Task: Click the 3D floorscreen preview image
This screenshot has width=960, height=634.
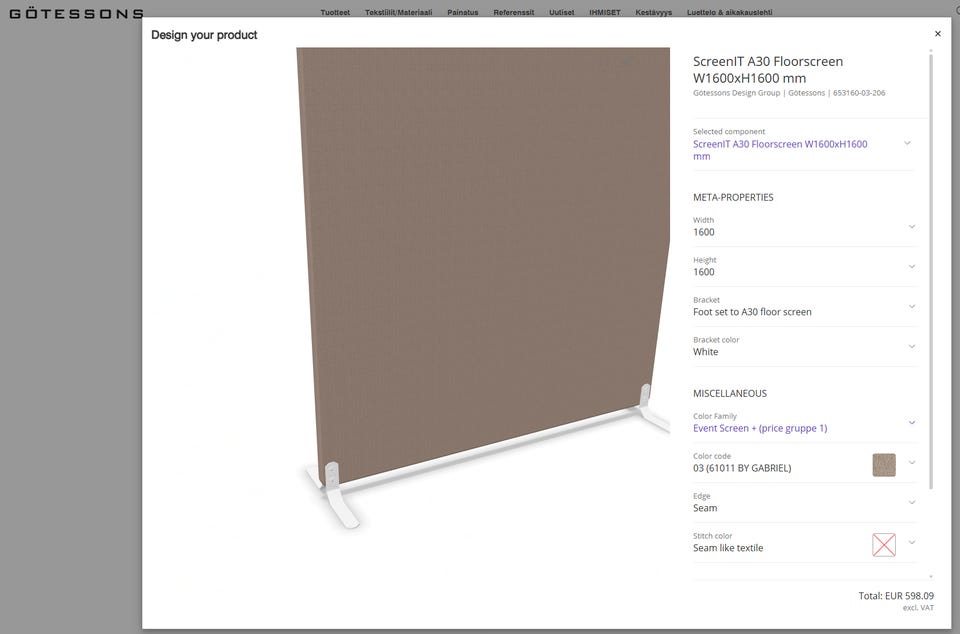Action: (x=483, y=288)
